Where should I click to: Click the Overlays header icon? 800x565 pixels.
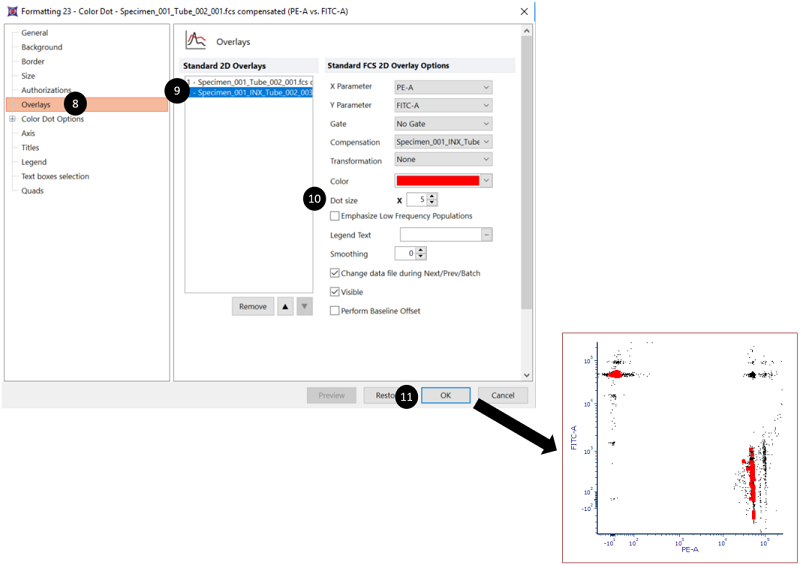tap(196, 40)
